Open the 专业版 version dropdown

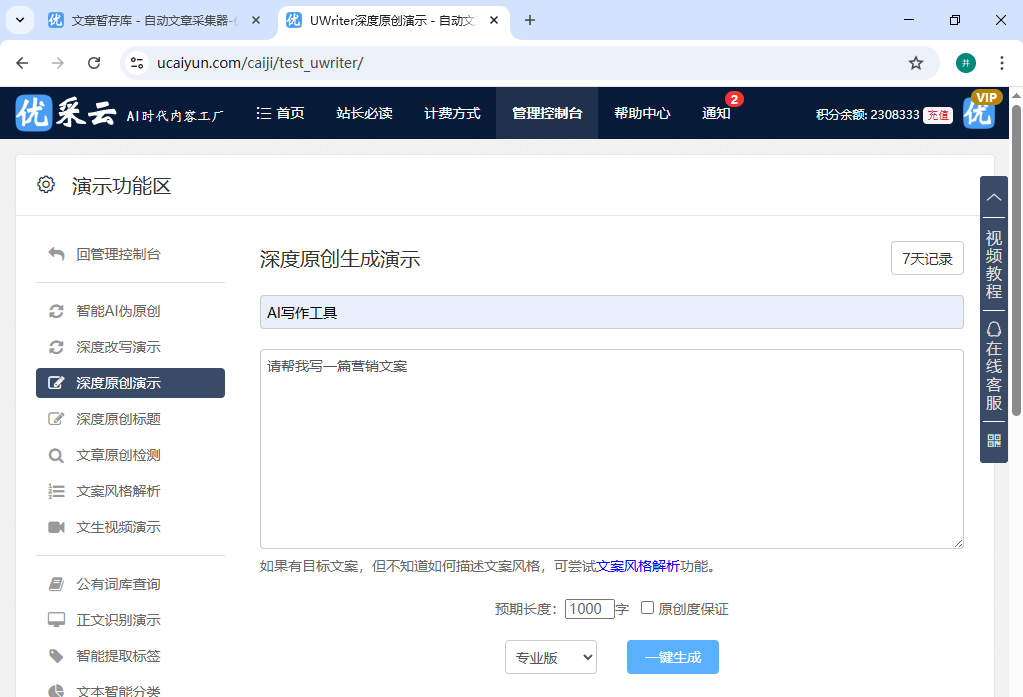pos(550,657)
